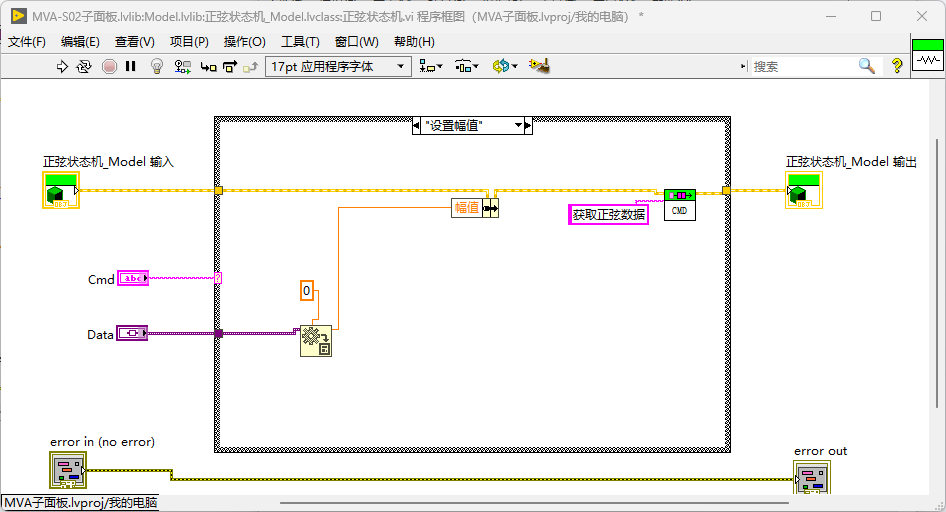Toggle Retain Wire Values icon
Screen dimensions: 946x512
tap(182, 66)
